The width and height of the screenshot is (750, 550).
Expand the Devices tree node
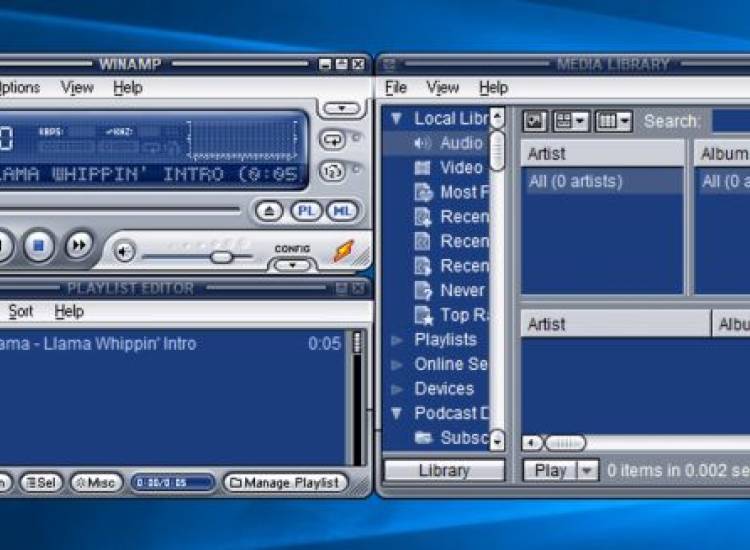pos(397,389)
